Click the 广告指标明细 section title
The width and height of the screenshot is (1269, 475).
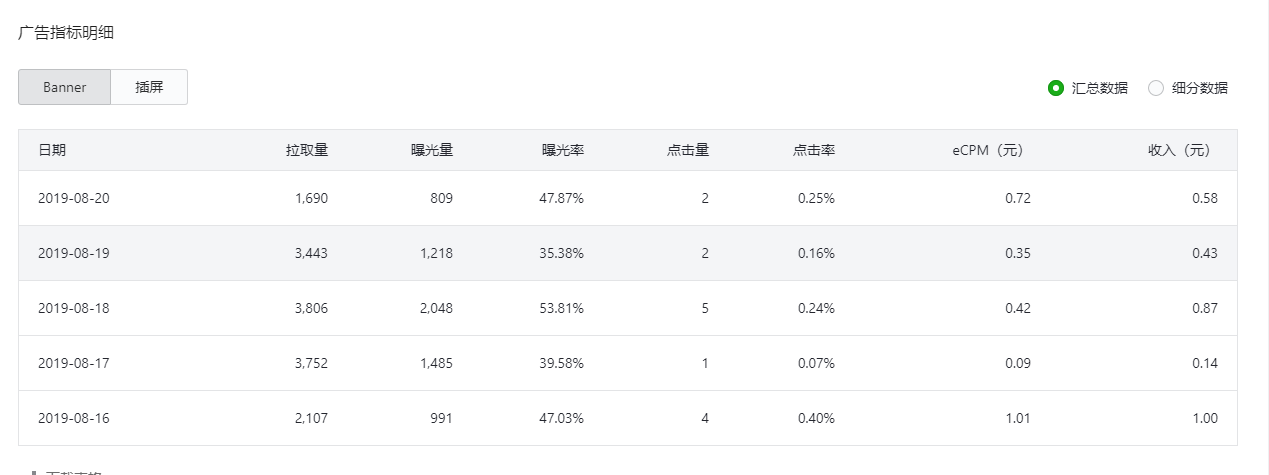(x=66, y=32)
